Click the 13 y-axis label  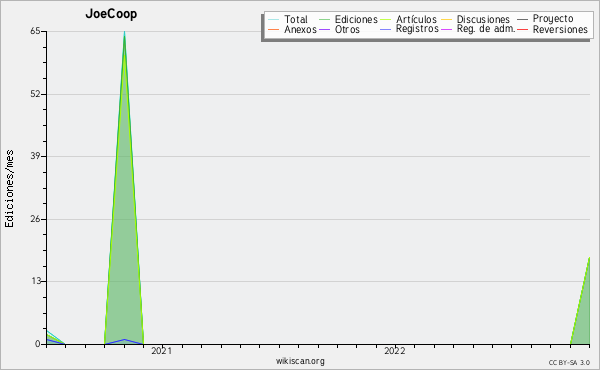tap(35, 281)
